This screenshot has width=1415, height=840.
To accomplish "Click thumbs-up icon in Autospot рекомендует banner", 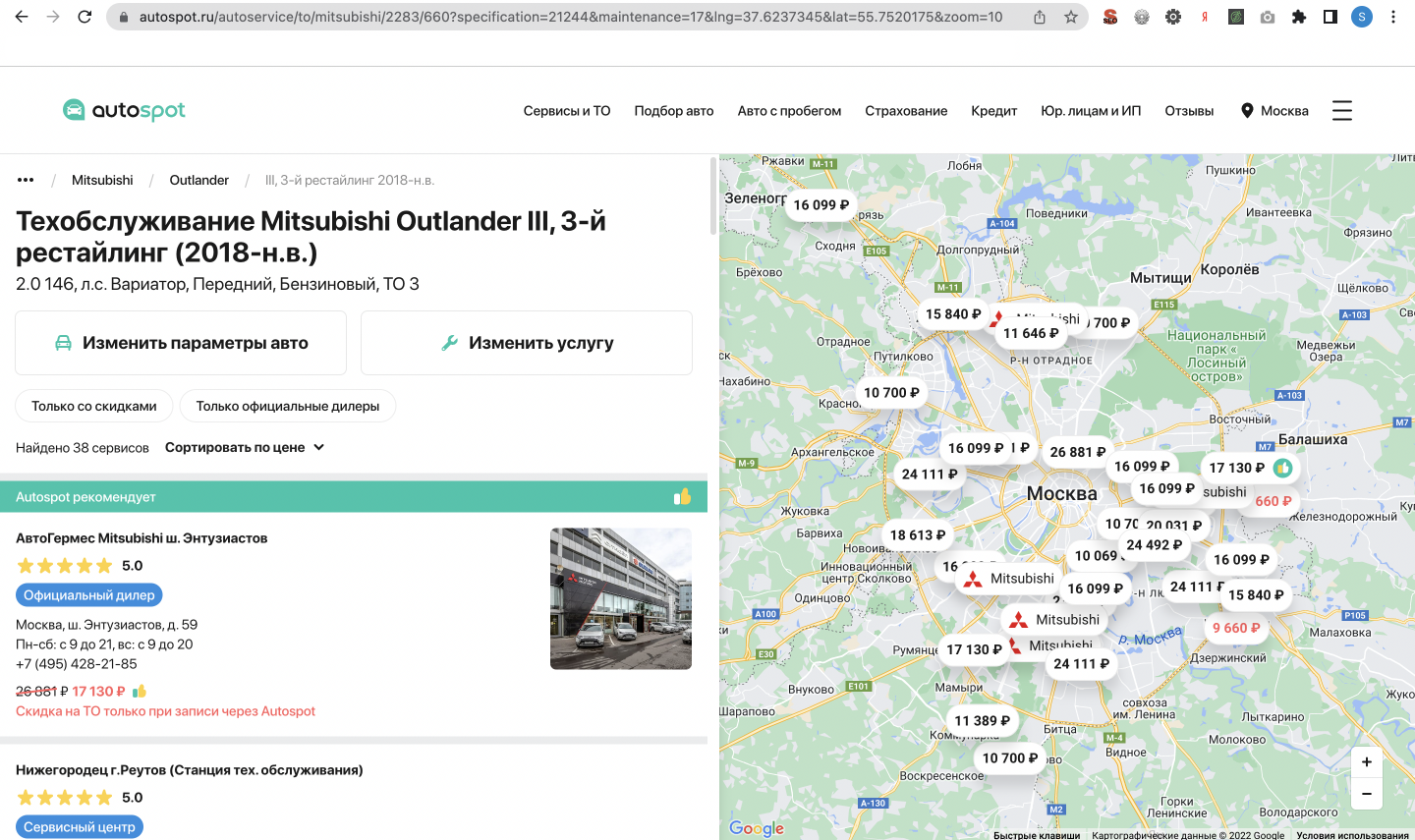I will [x=682, y=497].
